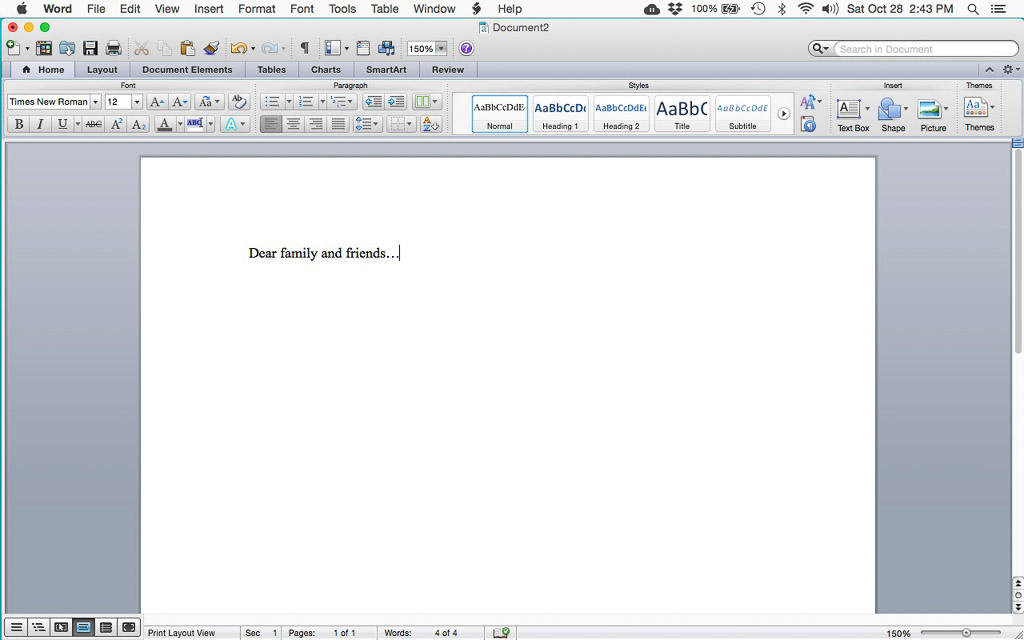Click the Paste icon in the toolbar
Viewport: 1024px width, 640px height.
click(186, 47)
